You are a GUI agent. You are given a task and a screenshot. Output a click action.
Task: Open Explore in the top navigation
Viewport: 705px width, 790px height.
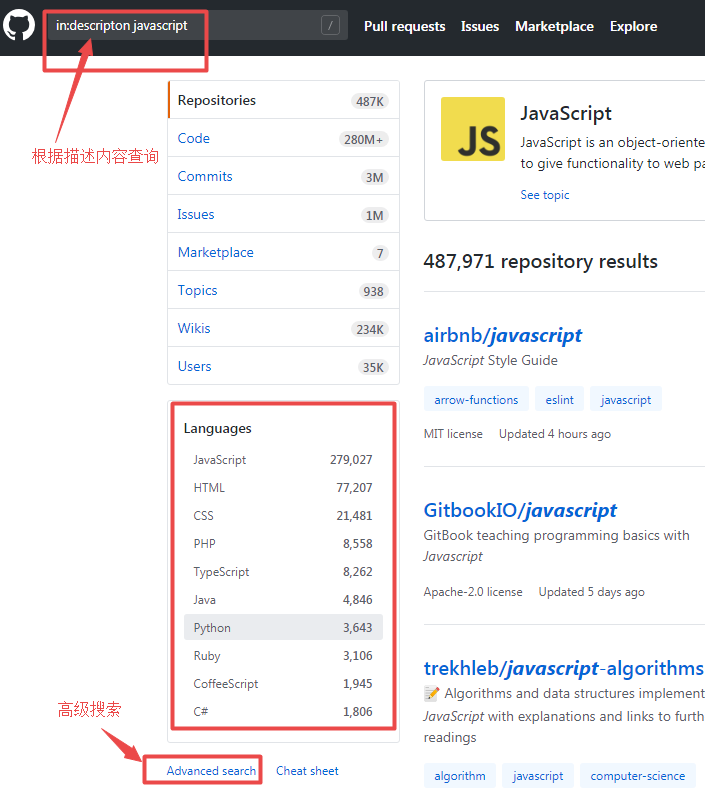point(633,26)
